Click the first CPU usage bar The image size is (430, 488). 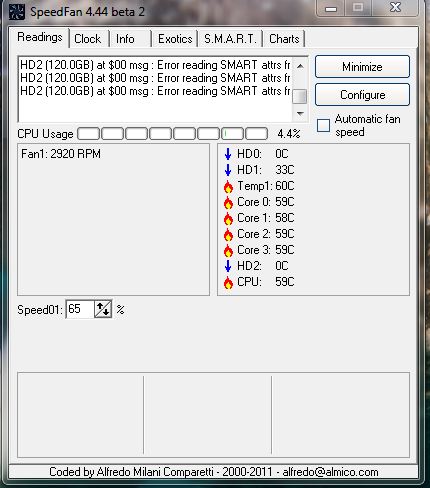point(88,134)
